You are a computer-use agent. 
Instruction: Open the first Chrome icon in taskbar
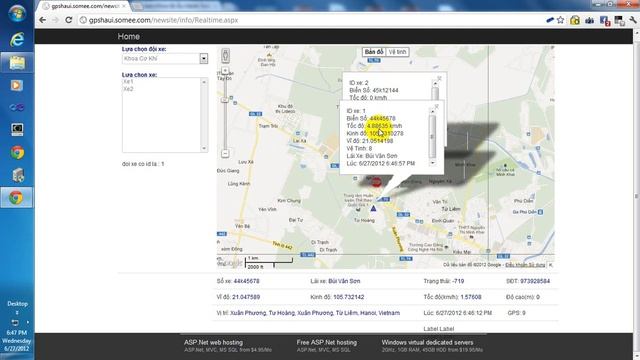pyautogui.click(x=17, y=153)
